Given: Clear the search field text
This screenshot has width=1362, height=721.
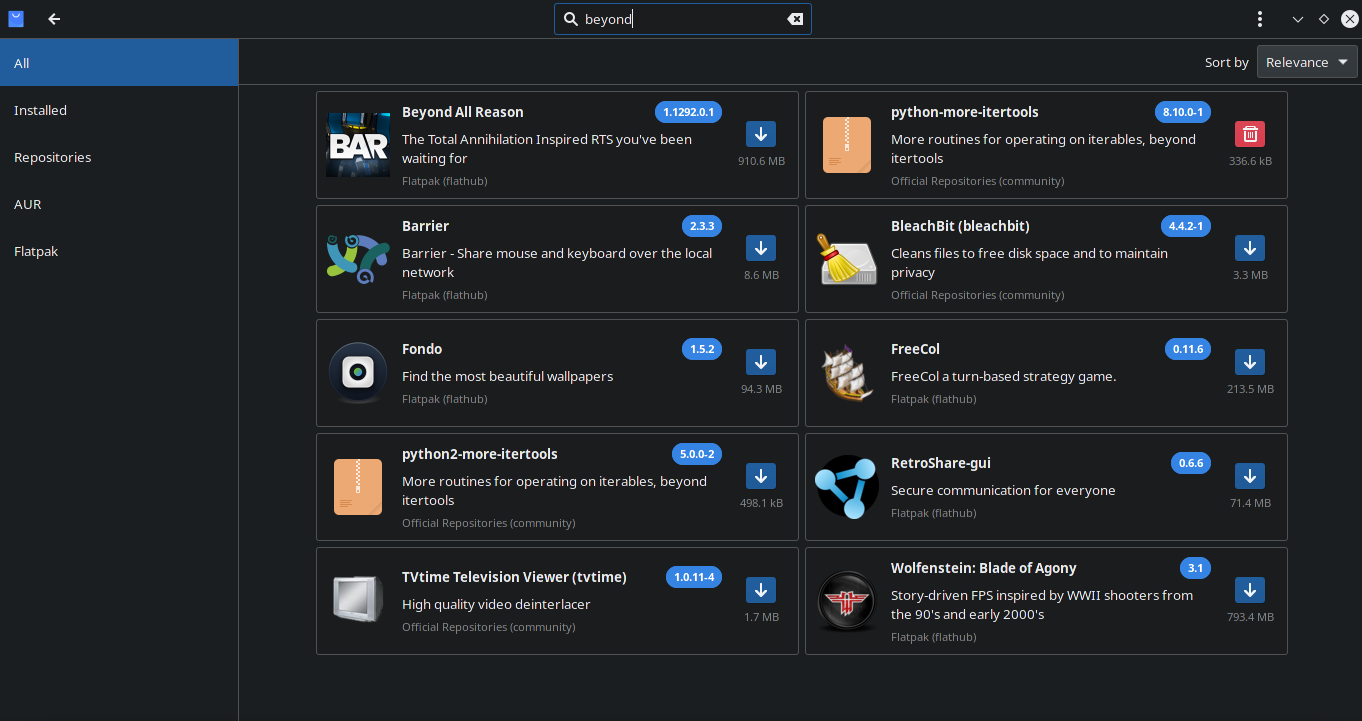Looking at the screenshot, I should pyautogui.click(x=795, y=19).
